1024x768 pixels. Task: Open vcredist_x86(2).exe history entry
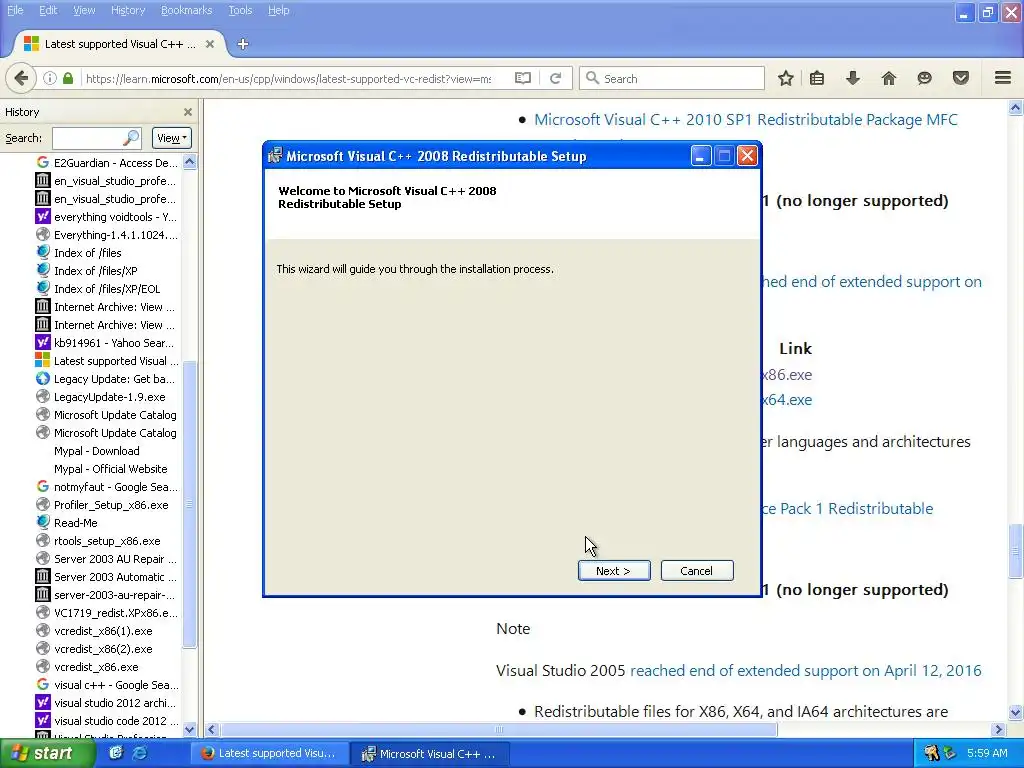pyautogui.click(x=95, y=649)
